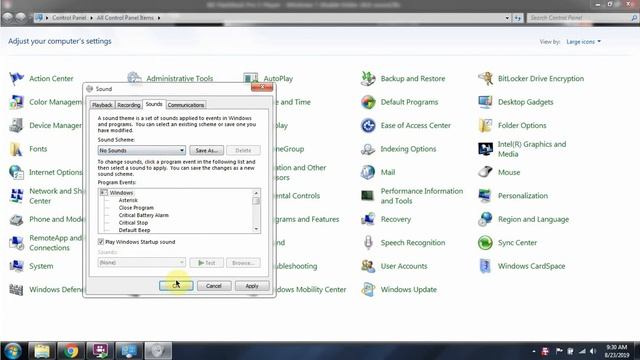Open the BitLocker Drive Encryption icon
This screenshot has width=640, height=360.
click(x=485, y=78)
